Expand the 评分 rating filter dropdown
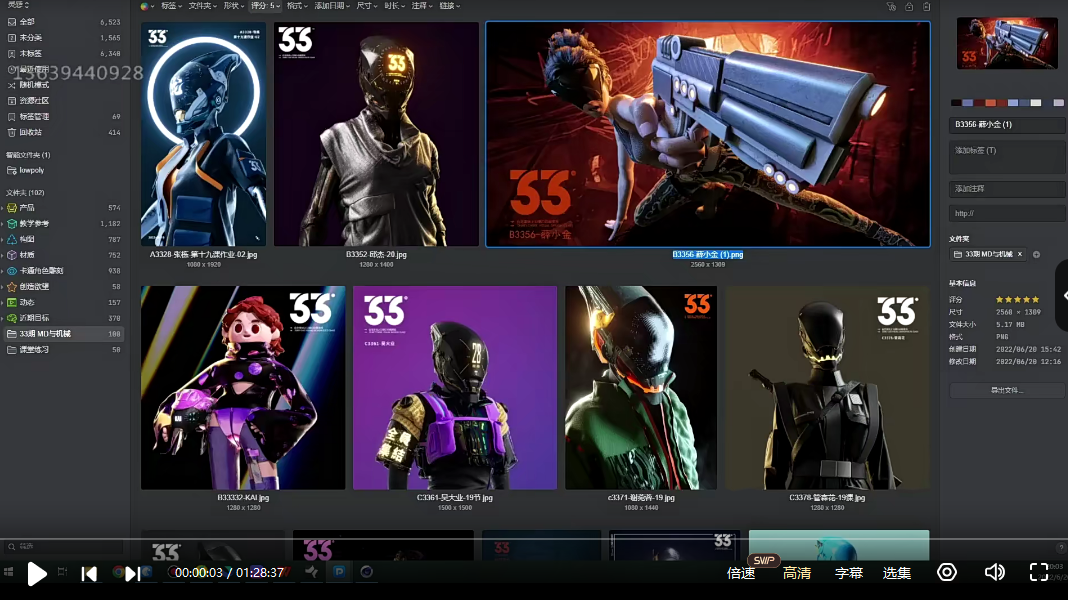The width and height of the screenshot is (1068, 600). point(265,6)
